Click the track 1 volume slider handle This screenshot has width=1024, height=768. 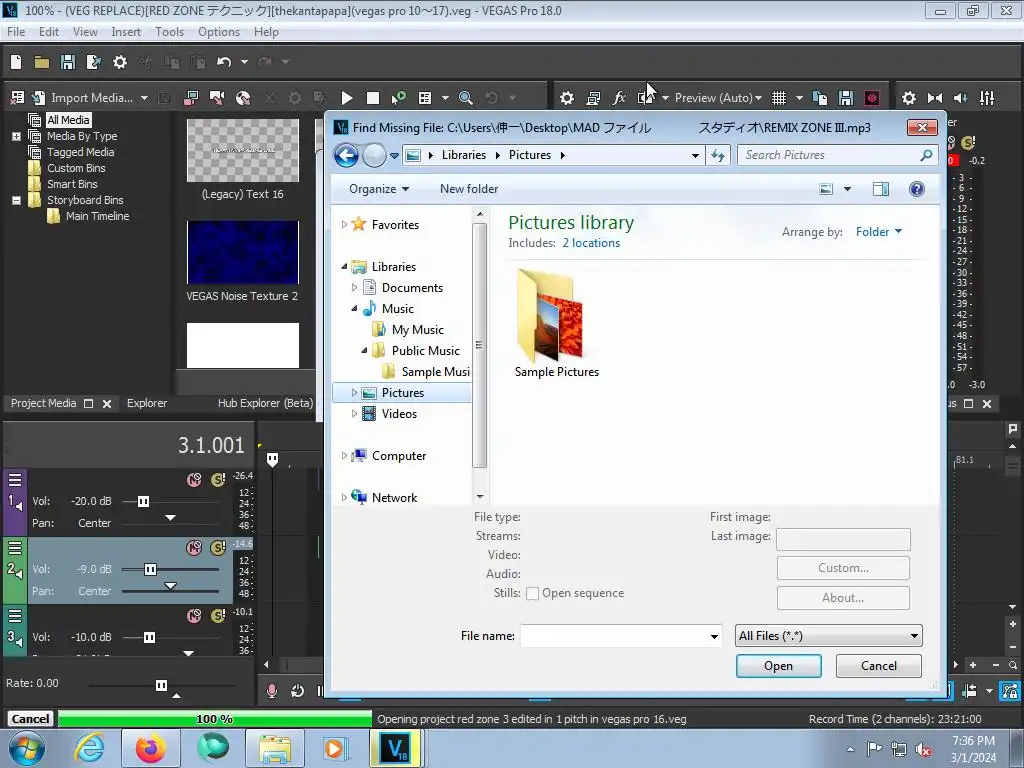(x=144, y=502)
